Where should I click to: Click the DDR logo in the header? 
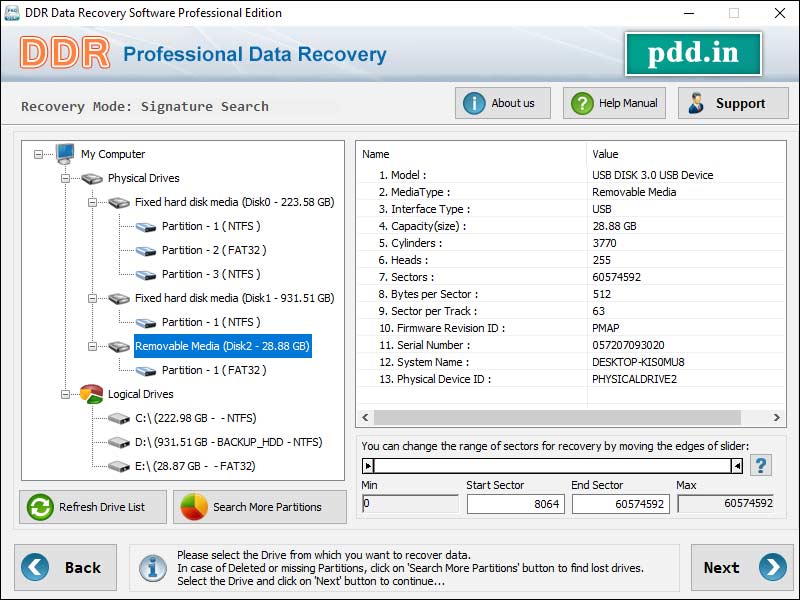click(65, 53)
